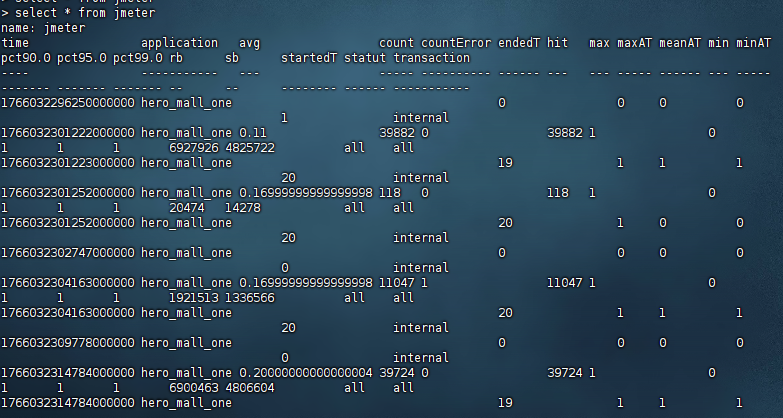Click timestamp 1766032301252000000 on the count 118 row
The height and width of the screenshot is (418, 783).
(x=67, y=193)
